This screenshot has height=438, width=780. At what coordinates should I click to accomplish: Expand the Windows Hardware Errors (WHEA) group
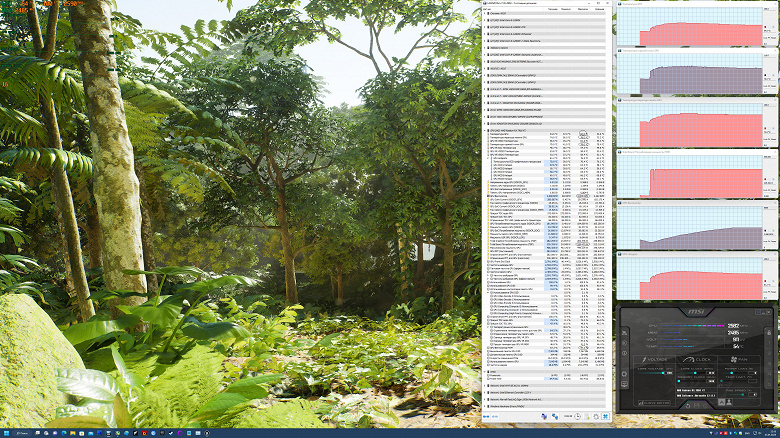pyautogui.click(x=485, y=407)
